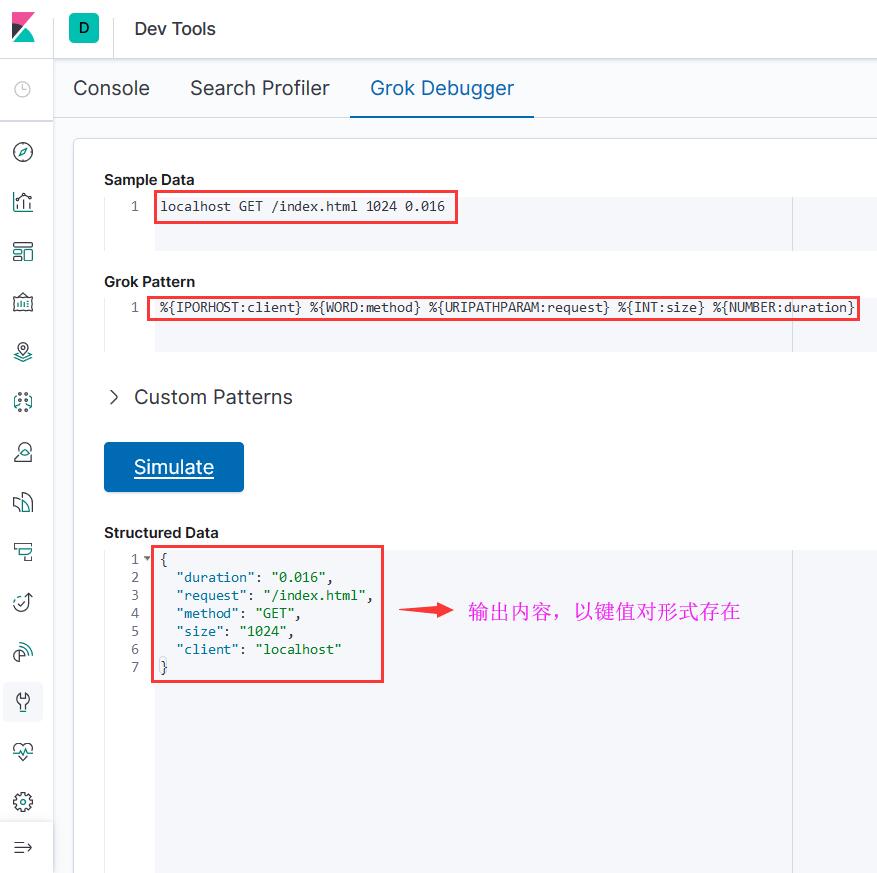The height and width of the screenshot is (873, 877).
Task: Open Management gear icon
Action: (23, 802)
